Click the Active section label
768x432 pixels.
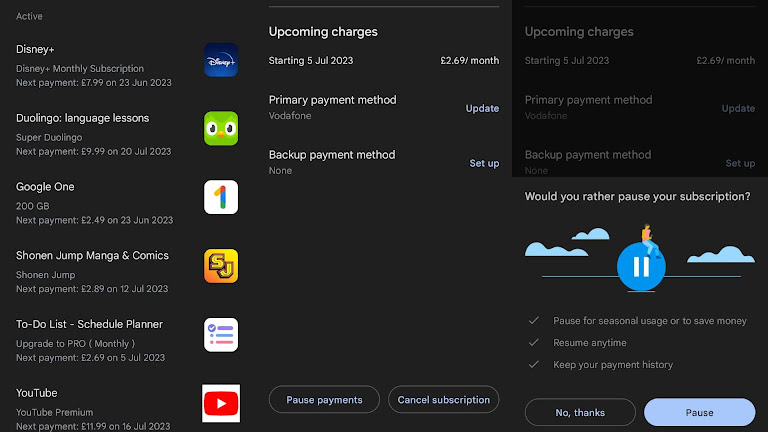[x=29, y=16]
